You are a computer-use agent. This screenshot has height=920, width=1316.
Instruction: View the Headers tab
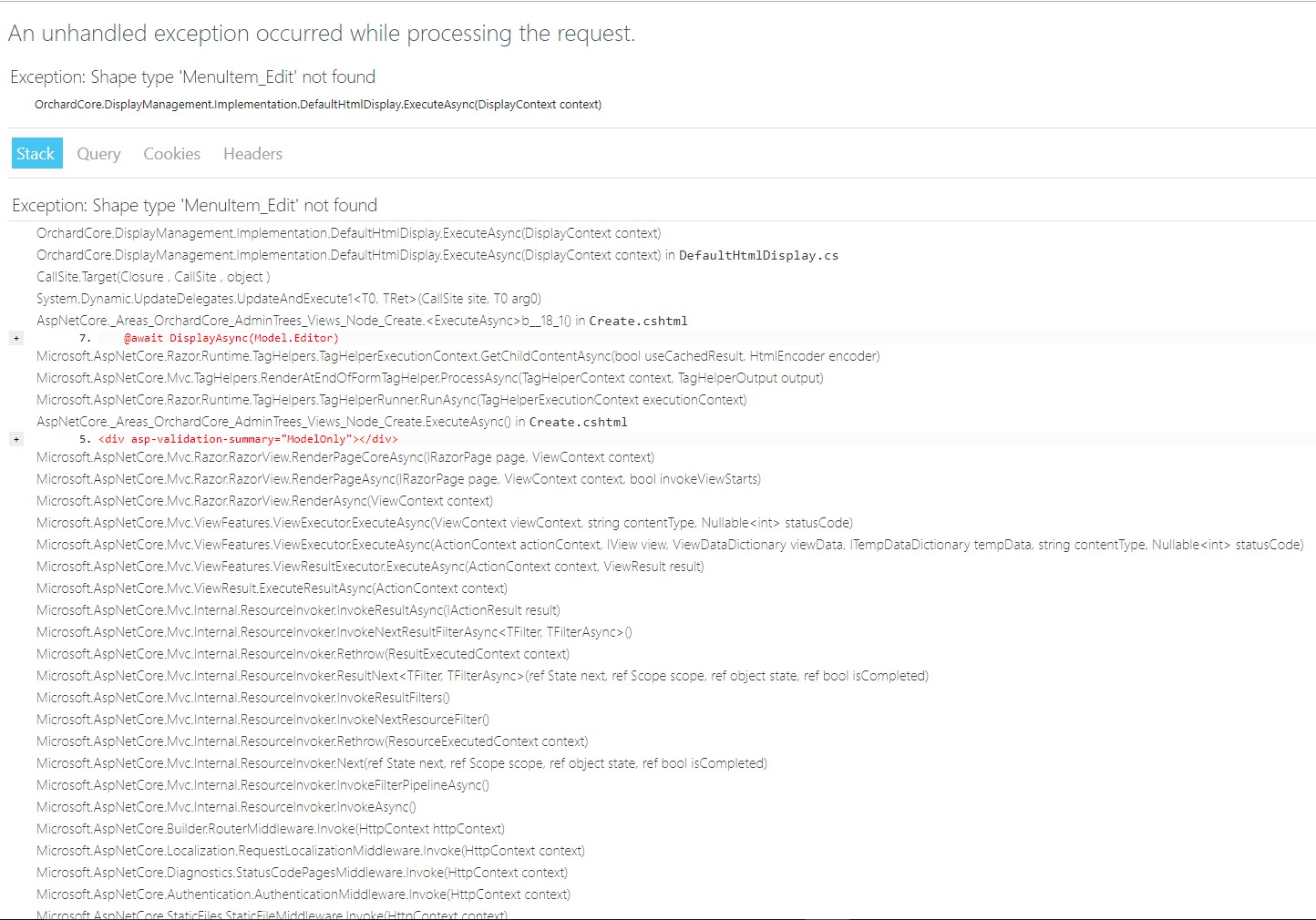252,153
